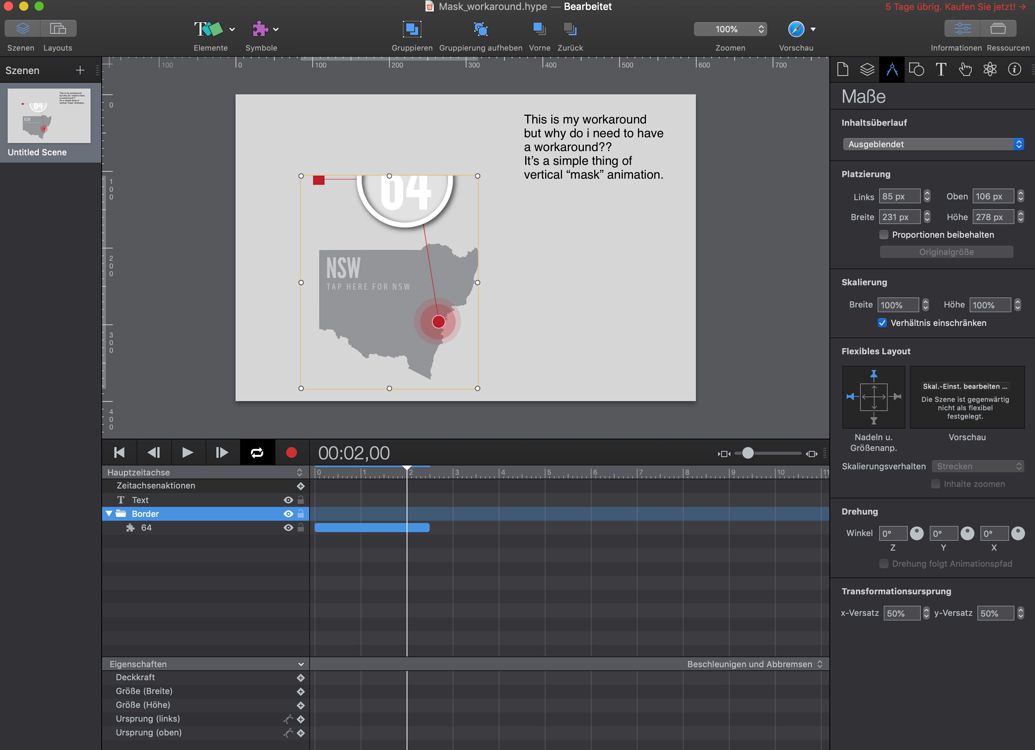The image size is (1035, 750).
Task: Switch to the Szenen tab
Action: coord(22,29)
